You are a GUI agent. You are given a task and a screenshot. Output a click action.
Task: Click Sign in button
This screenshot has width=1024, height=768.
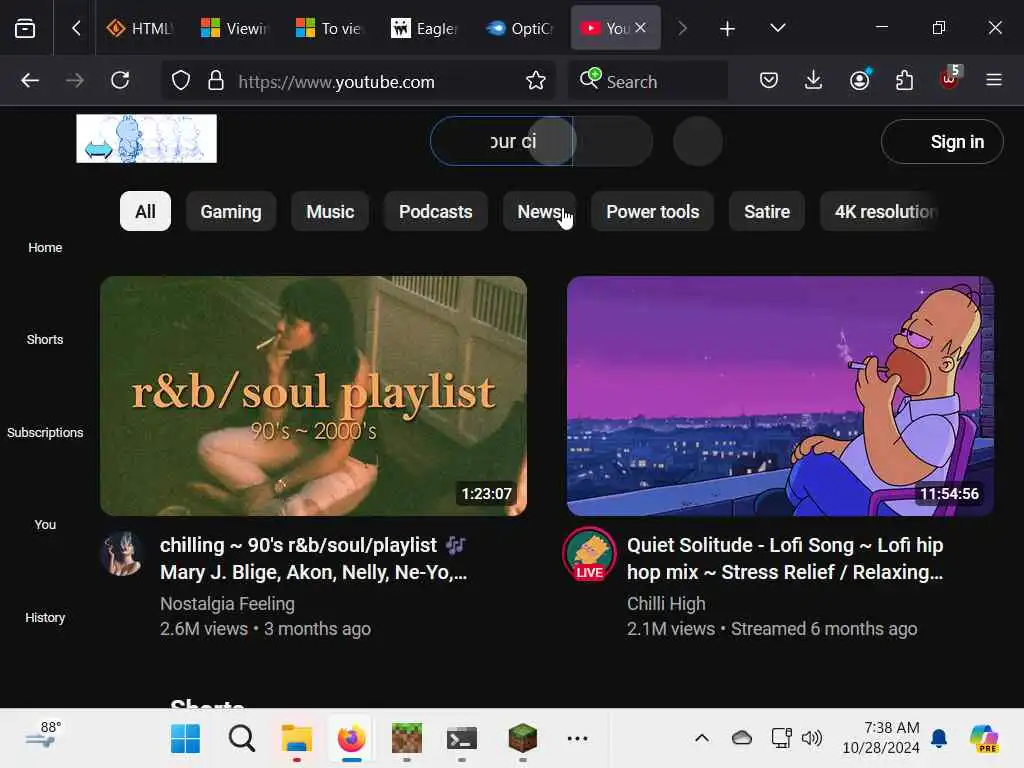click(x=942, y=142)
